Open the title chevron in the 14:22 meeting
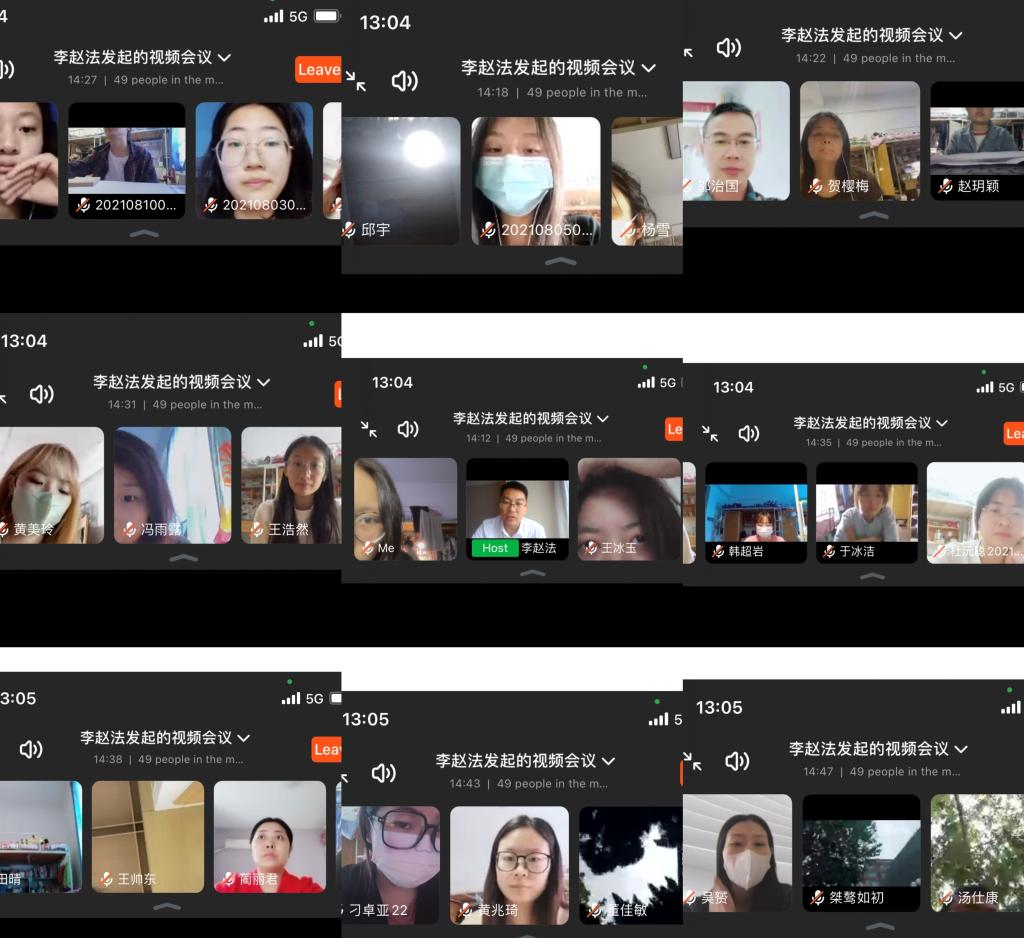1024x938 pixels. tap(955, 35)
